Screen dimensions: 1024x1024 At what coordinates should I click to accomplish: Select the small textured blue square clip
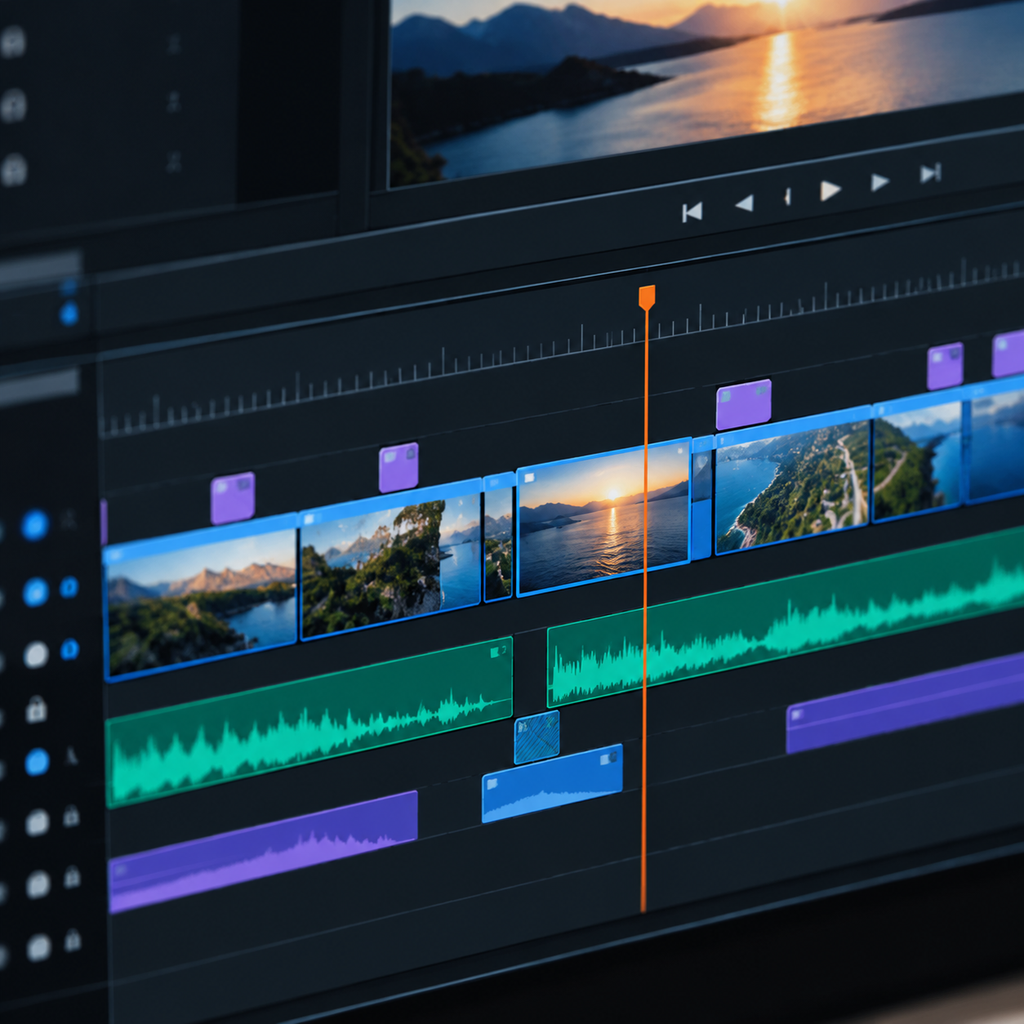tap(537, 737)
